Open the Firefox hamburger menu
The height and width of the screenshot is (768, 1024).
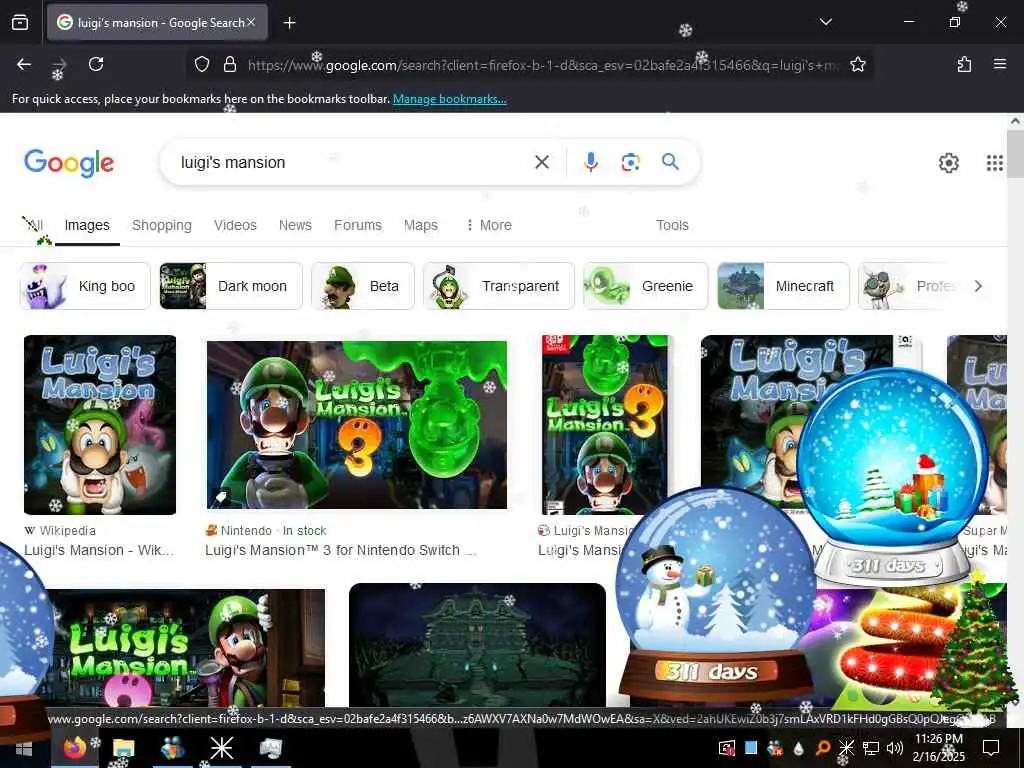click(x=1000, y=64)
